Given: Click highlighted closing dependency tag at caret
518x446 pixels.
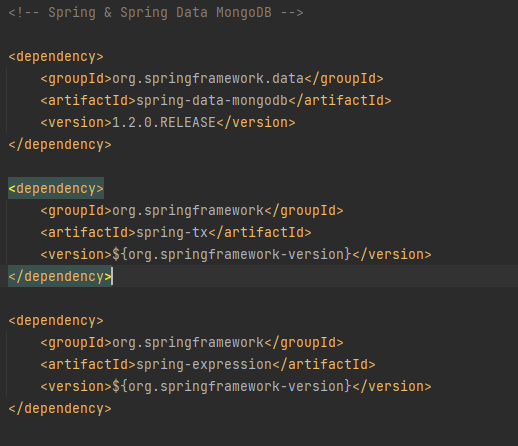Looking at the screenshot, I should [60, 277].
